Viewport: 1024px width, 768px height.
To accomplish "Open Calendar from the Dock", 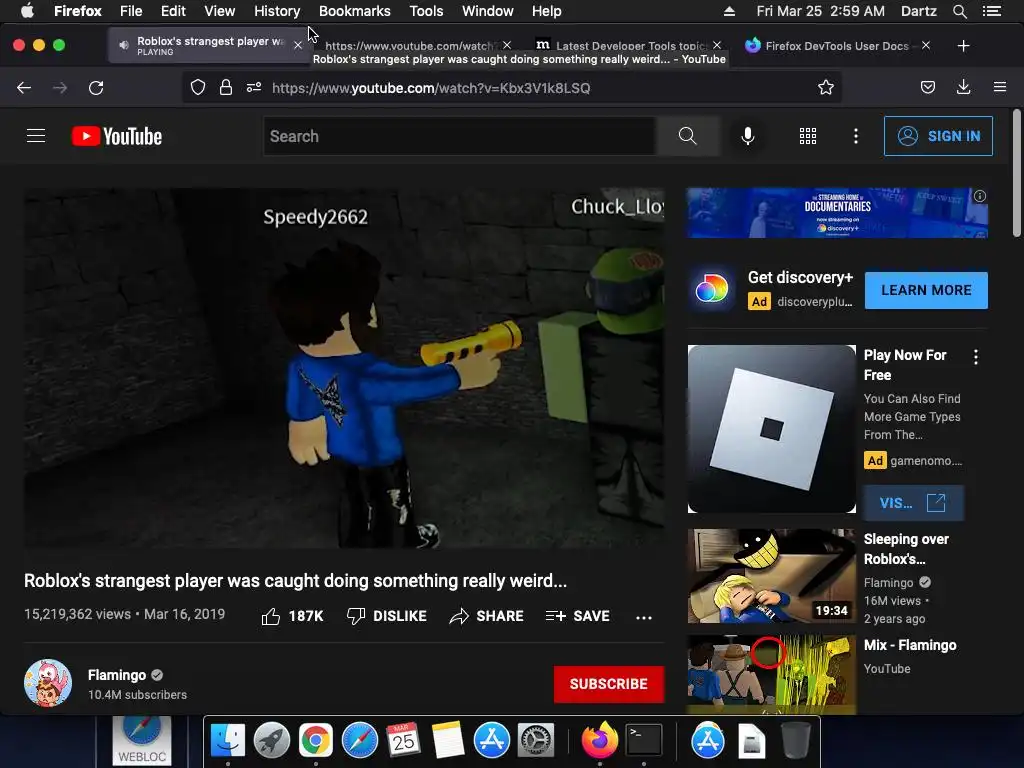I will pos(403,741).
